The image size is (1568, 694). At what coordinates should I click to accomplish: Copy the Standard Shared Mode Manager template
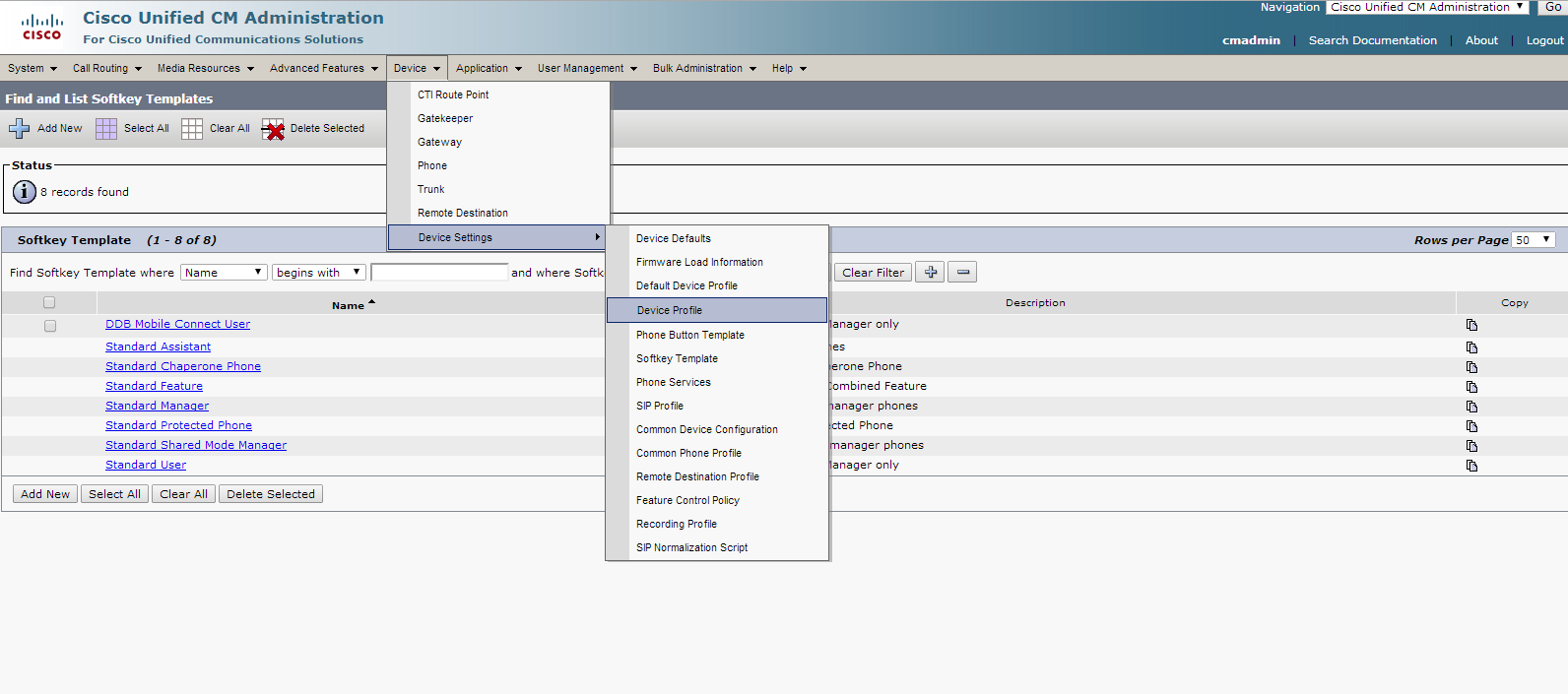tap(1471, 446)
